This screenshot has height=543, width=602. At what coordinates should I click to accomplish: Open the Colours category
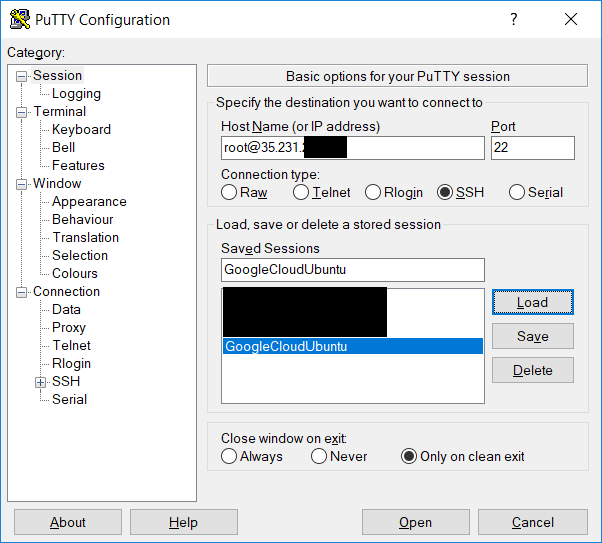coord(75,274)
